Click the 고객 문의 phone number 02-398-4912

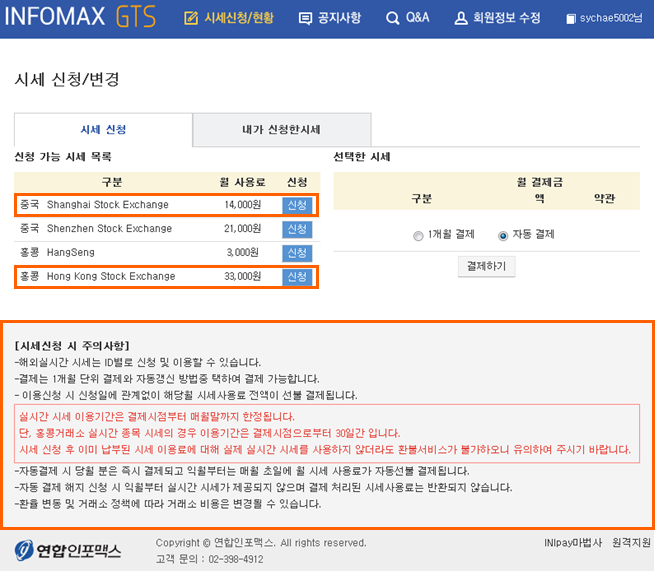tap(236, 559)
